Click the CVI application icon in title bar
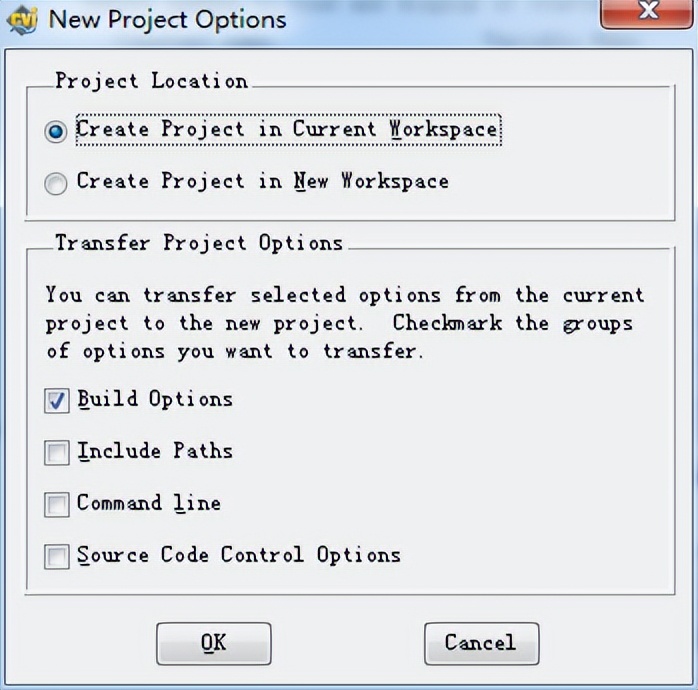Viewport: 698px width, 690px height. 22,18
